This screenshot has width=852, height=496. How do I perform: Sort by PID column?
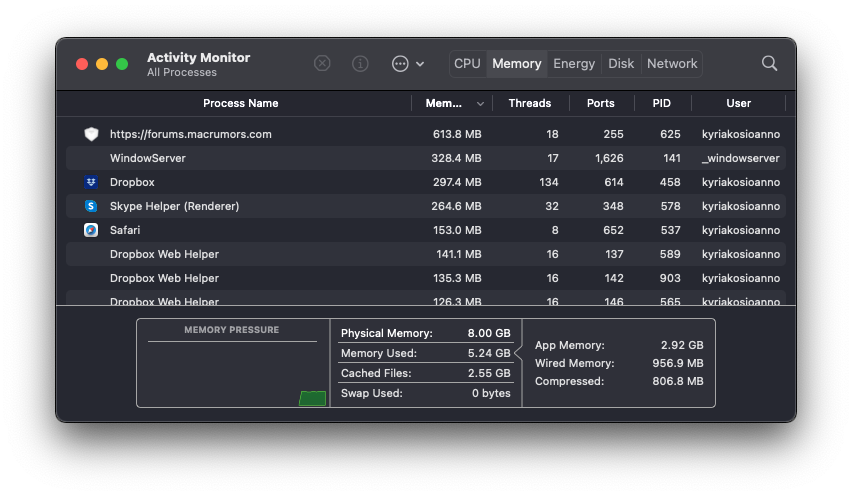(x=661, y=103)
